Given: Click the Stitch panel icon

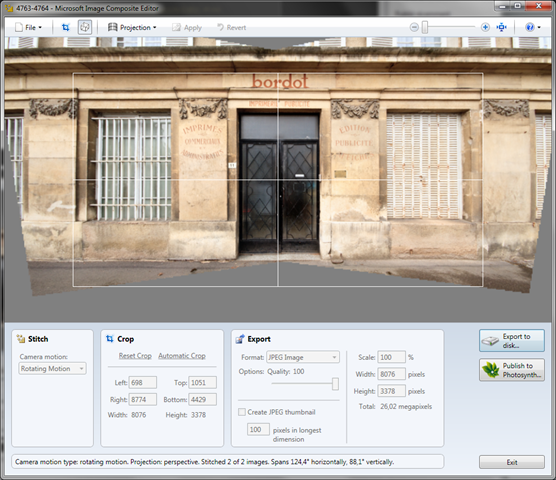Looking at the screenshot, I should (21, 339).
